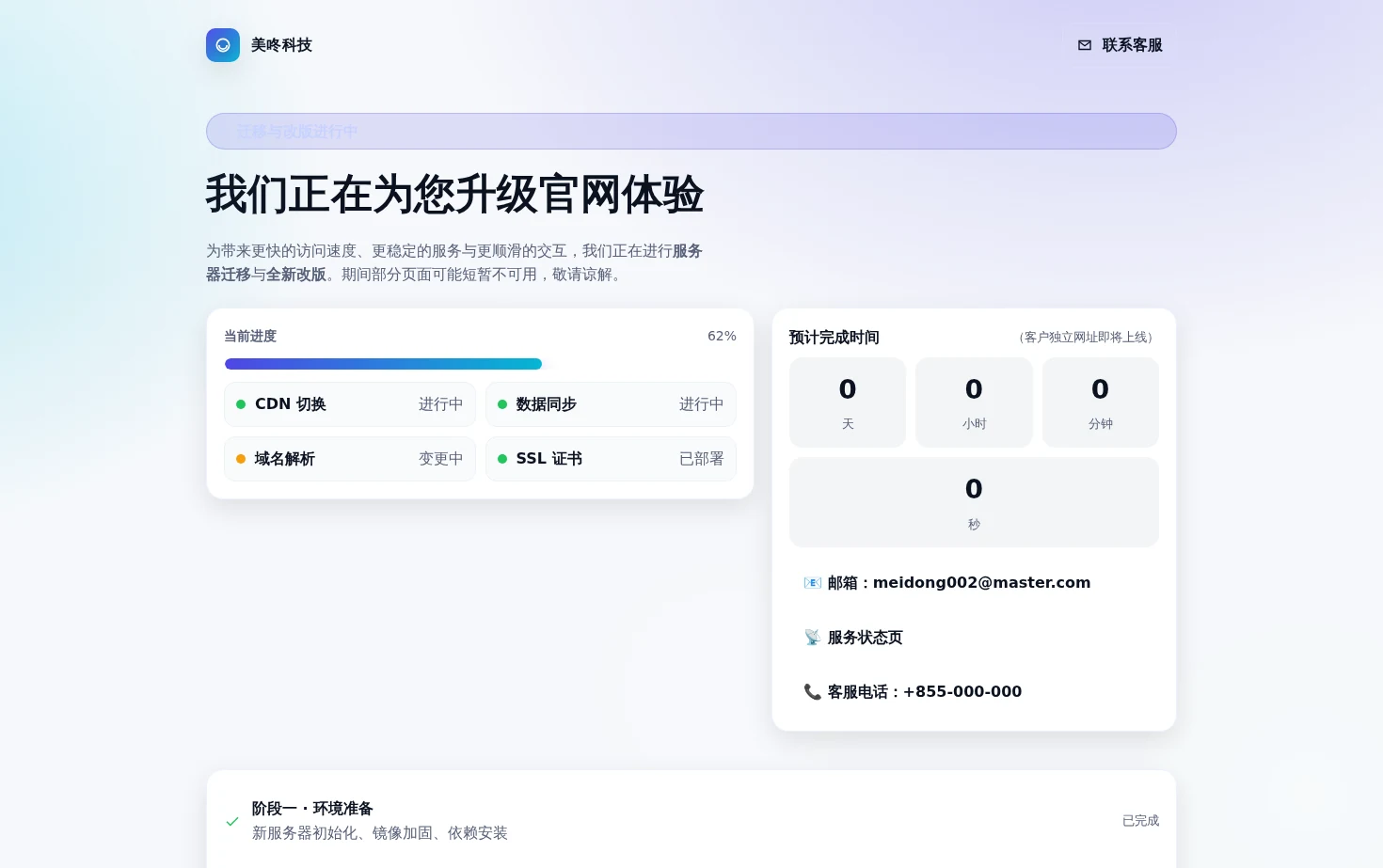Image resolution: width=1383 pixels, height=868 pixels.
Task: Click the orange dot beside 域名解析
Action: point(241,459)
